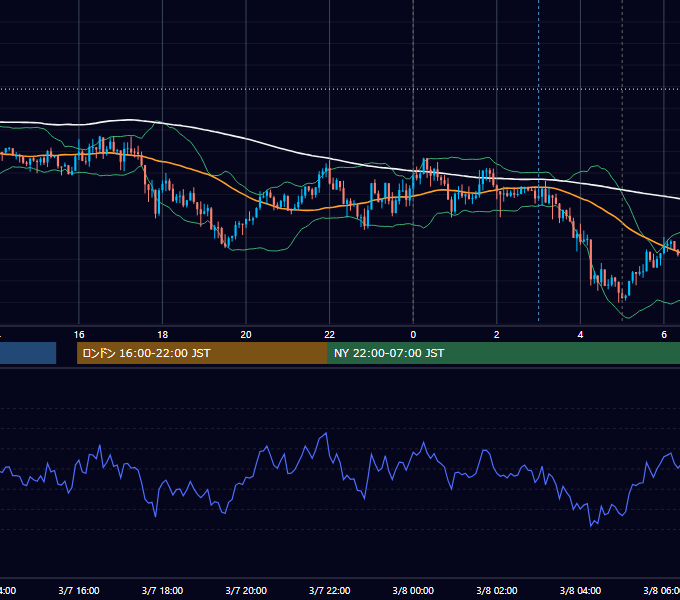Click the 3/7 20:00 date label
Viewport: 680px width, 600px height.
point(246,590)
